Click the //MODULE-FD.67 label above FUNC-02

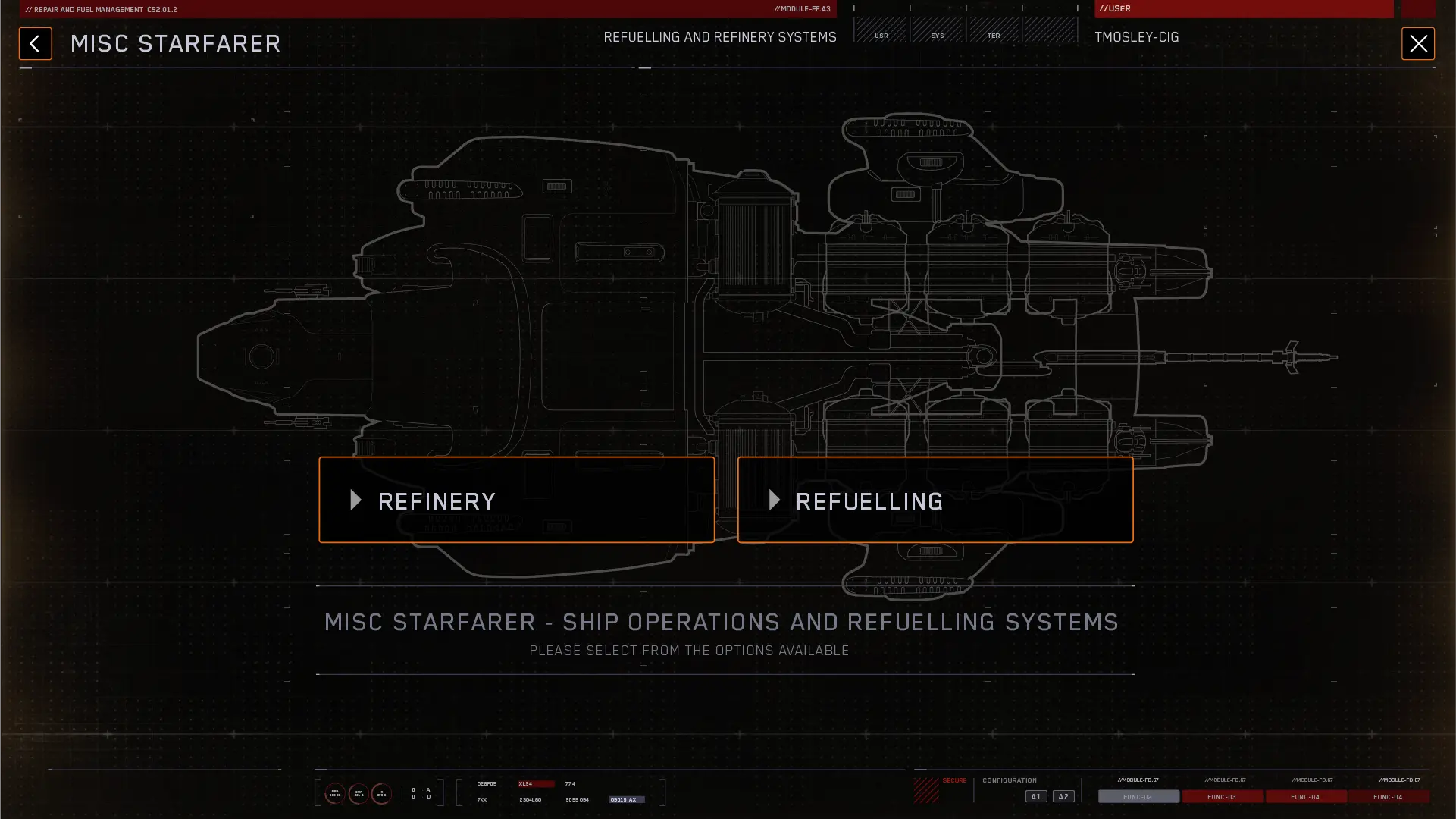(1138, 780)
